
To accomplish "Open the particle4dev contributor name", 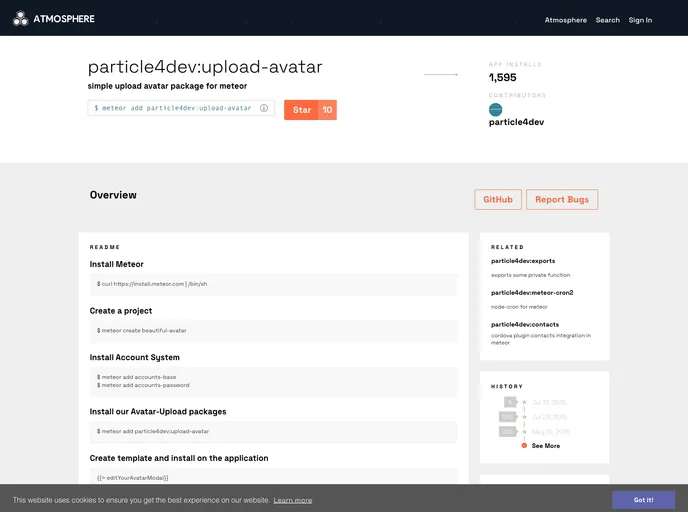I will click(x=516, y=122).
